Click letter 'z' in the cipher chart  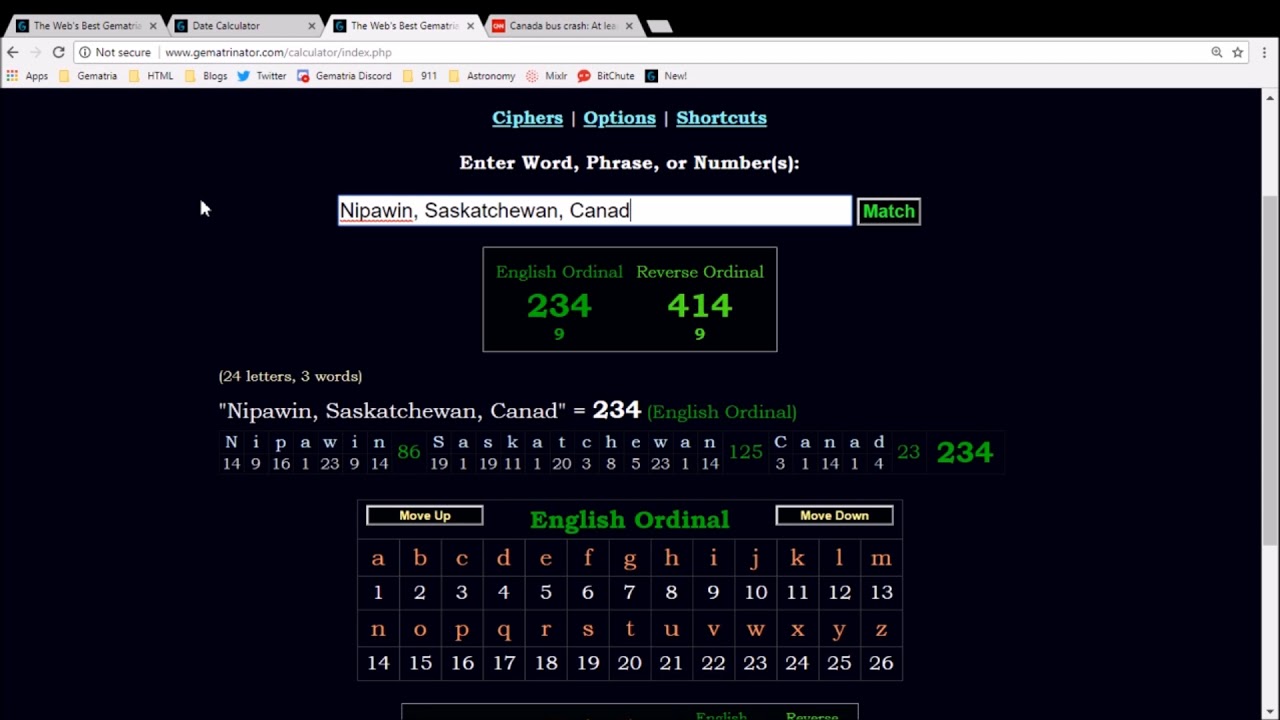[881, 629]
